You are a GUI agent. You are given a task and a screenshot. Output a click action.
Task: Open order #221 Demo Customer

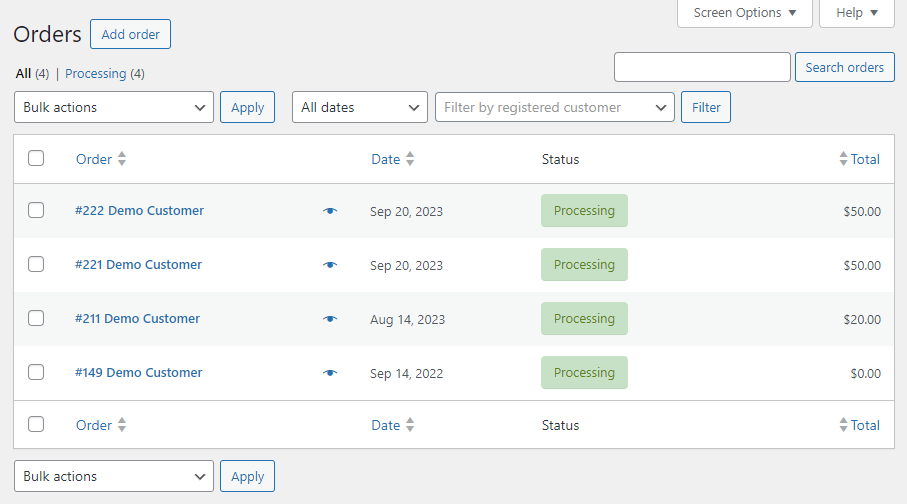[x=138, y=264]
